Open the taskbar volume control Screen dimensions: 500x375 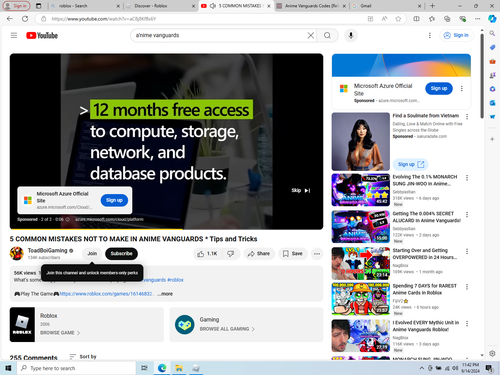(x=455, y=368)
